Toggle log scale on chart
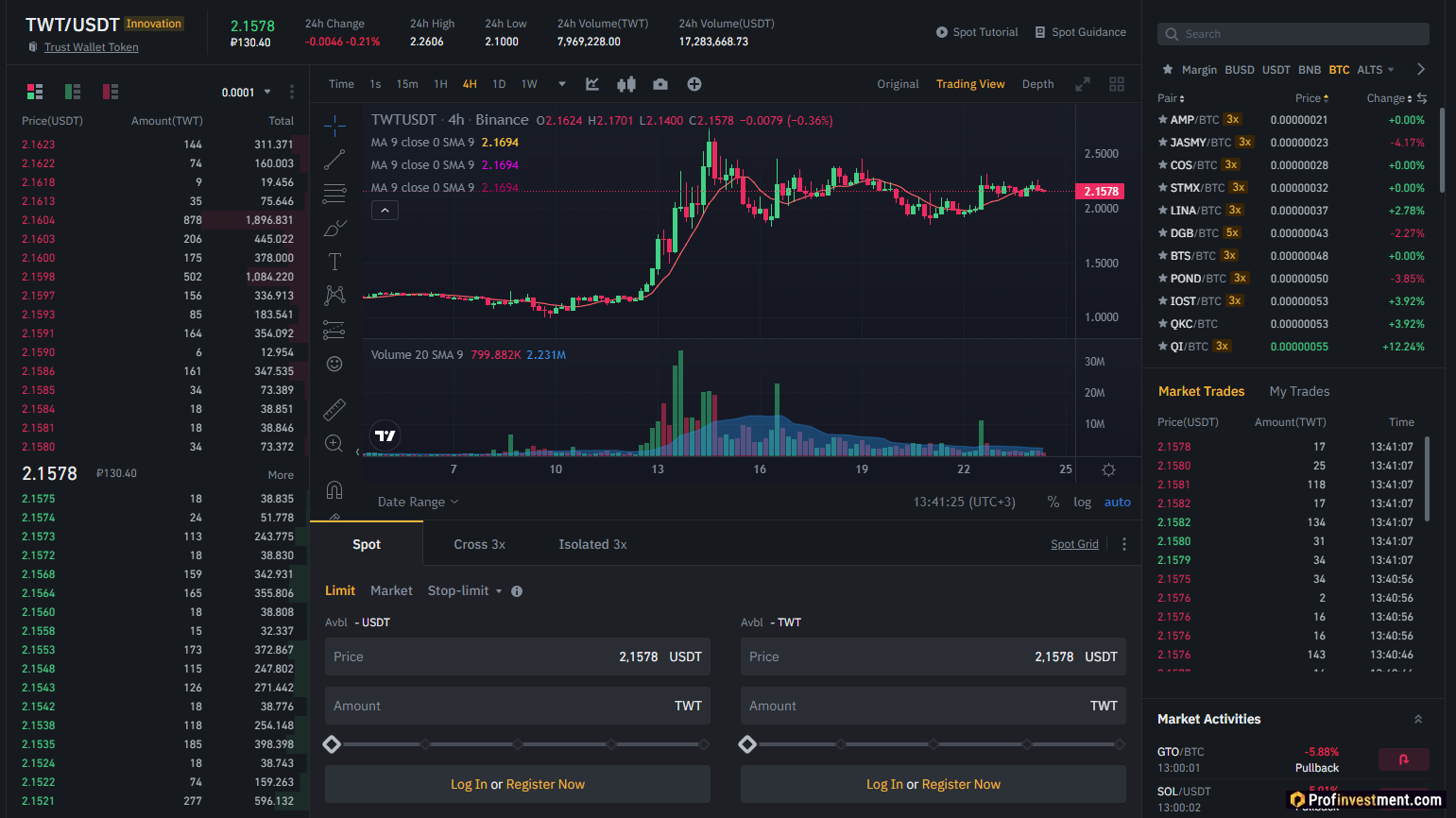 point(1083,503)
